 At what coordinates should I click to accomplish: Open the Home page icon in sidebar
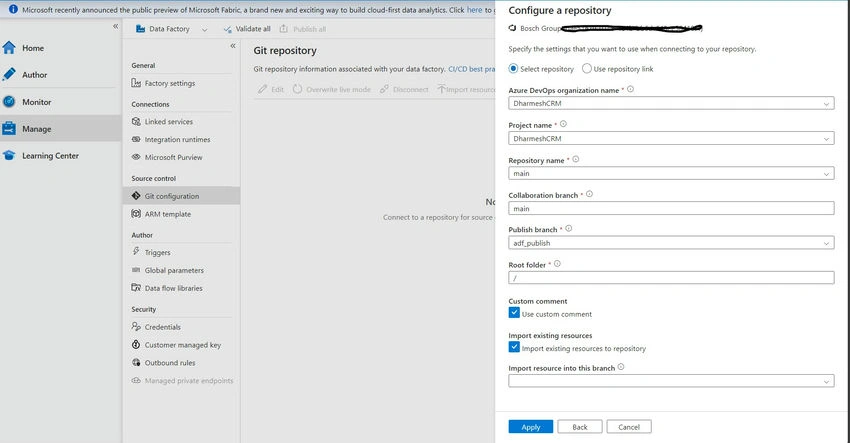[x=9, y=48]
